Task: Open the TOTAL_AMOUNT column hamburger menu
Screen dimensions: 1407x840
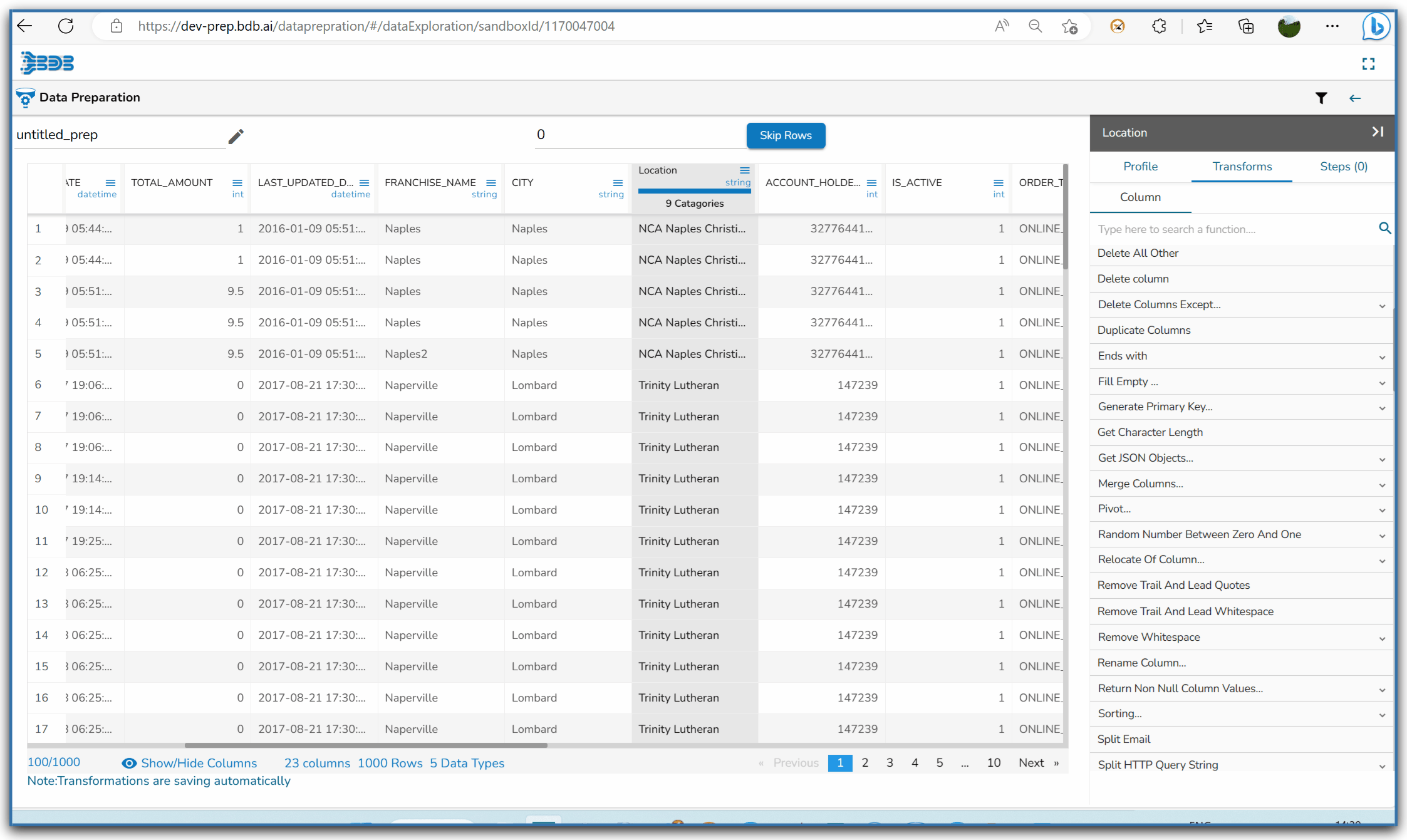Action: pyautogui.click(x=237, y=183)
